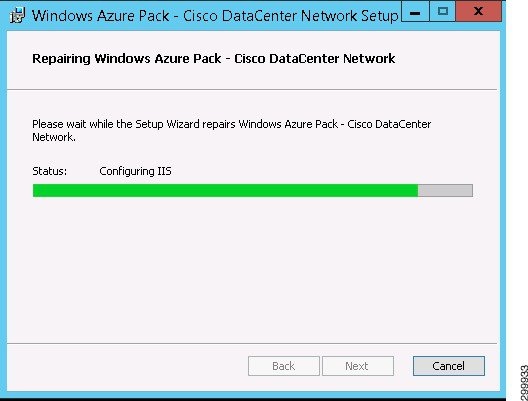Maximize the setup wizard window
Image resolution: width=528 pixels, height=401 pixels.
coord(442,12)
